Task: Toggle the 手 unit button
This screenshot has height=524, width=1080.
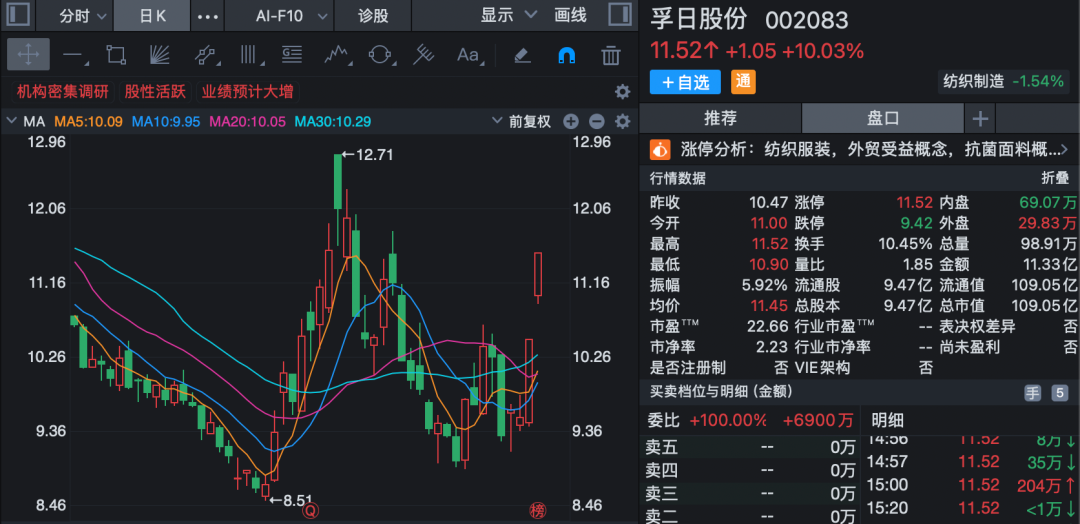Action: point(1032,393)
